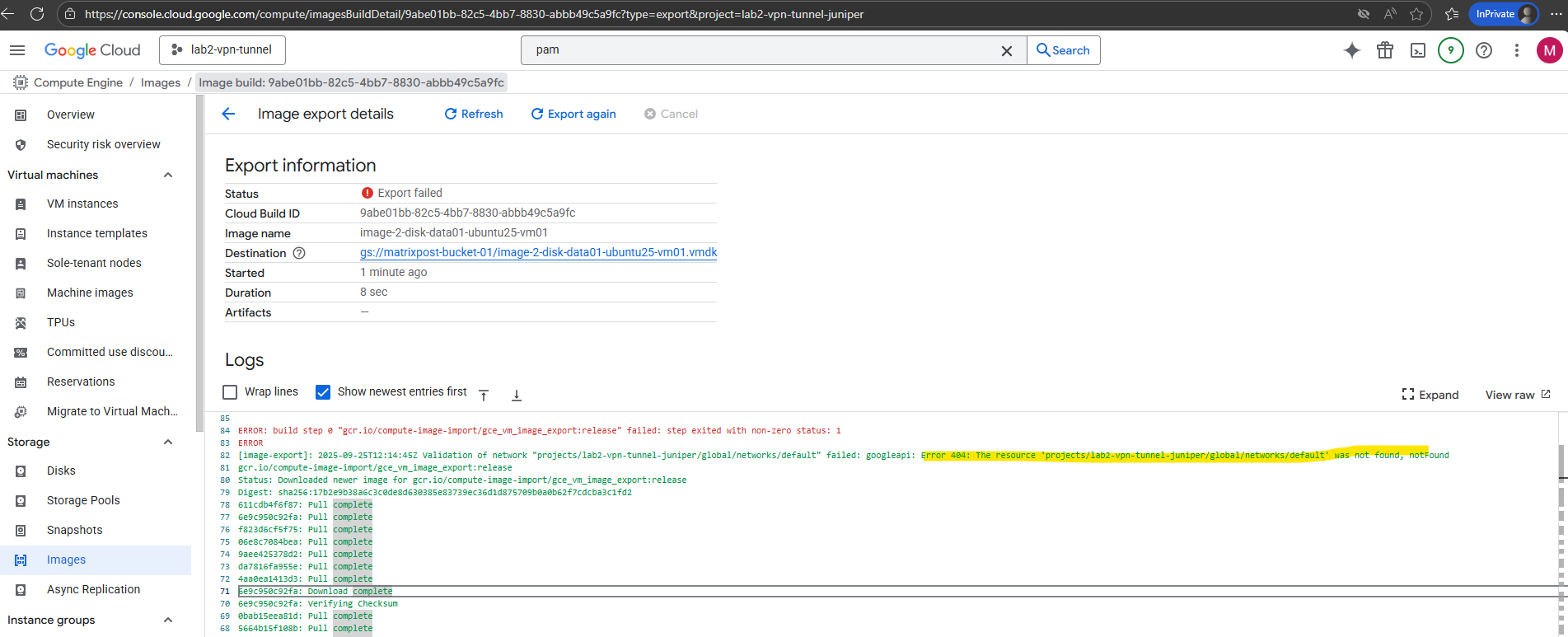Click the Storage Pools sidebar icon
Viewport: 1568px width, 637px height.
(x=21, y=501)
